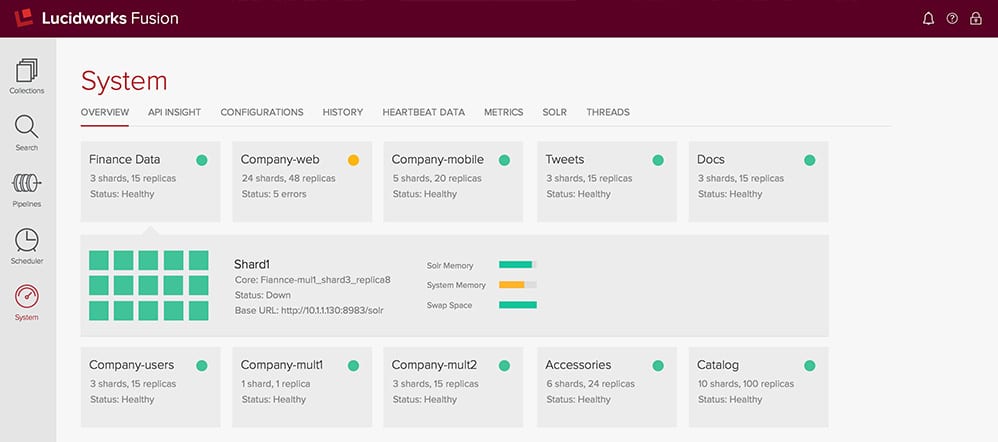Open Search in the sidebar
The height and width of the screenshot is (442, 998).
click(x=27, y=133)
